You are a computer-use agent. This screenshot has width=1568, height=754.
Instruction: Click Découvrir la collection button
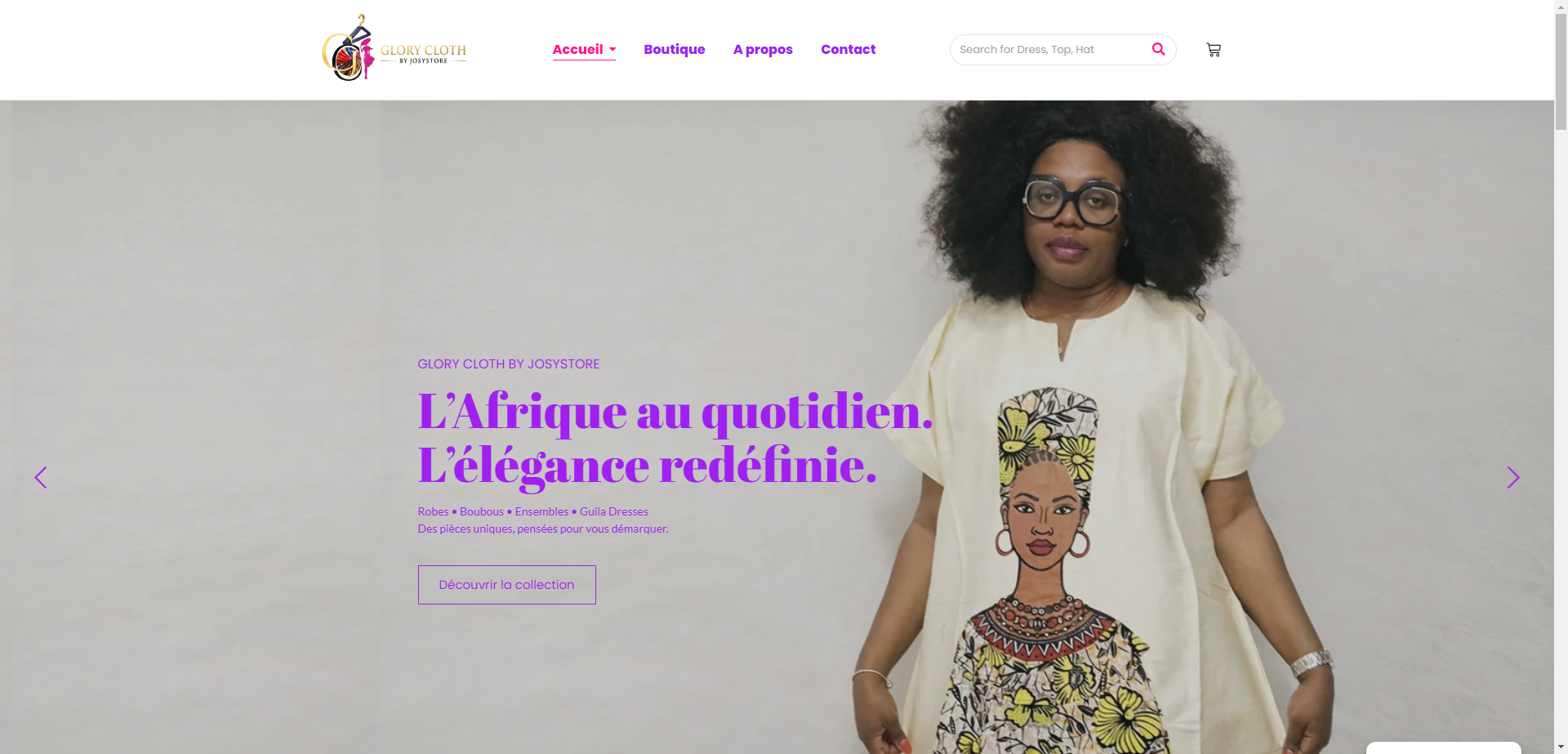[x=507, y=585]
